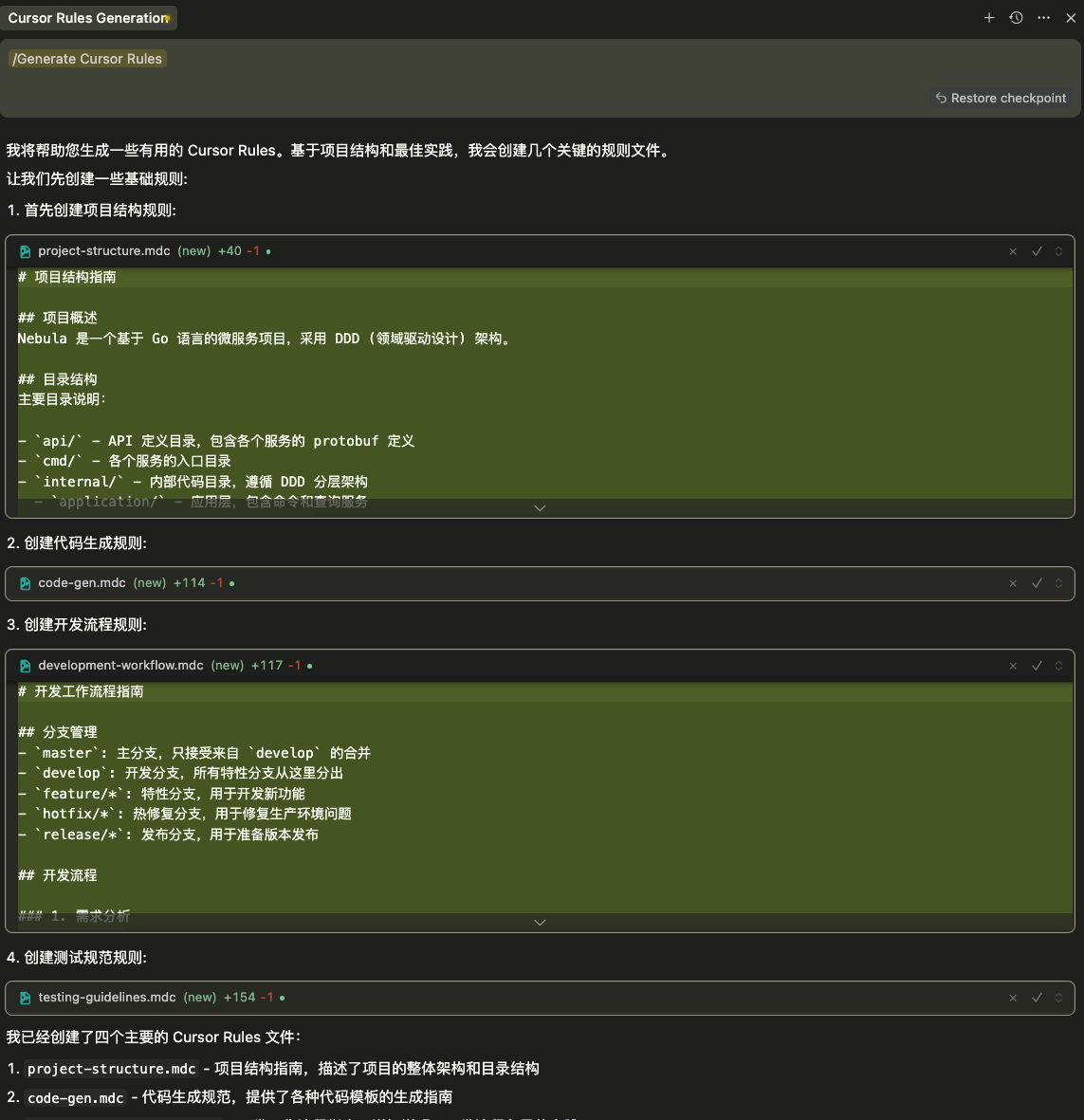Close the chat panel
The width and height of the screenshot is (1084, 1120).
coord(1071,18)
